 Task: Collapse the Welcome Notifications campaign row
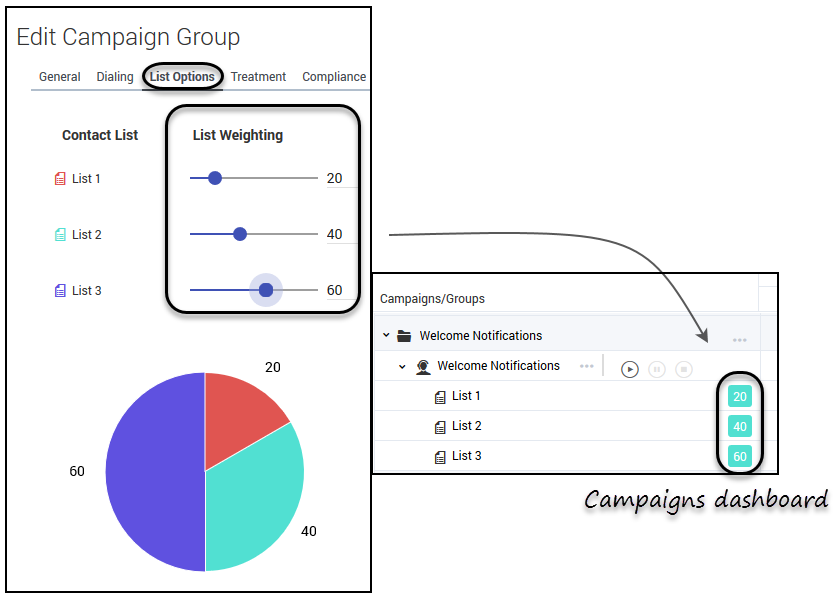pyautogui.click(x=403, y=366)
